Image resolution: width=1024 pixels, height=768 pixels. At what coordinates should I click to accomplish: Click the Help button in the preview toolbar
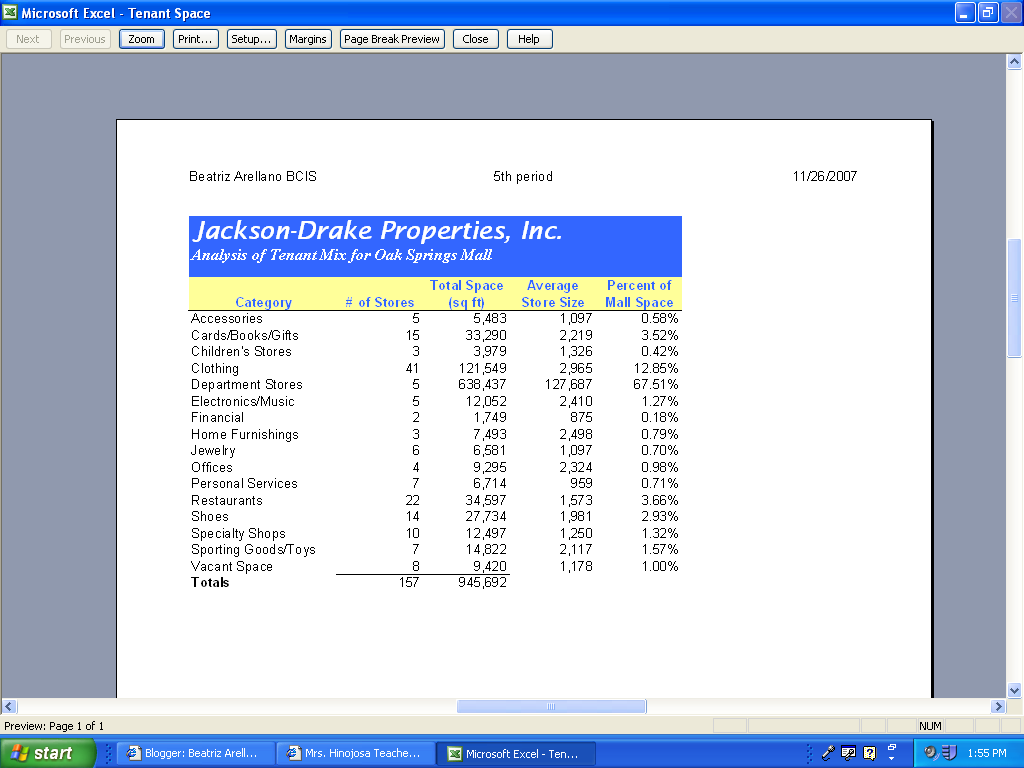coord(529,39)
